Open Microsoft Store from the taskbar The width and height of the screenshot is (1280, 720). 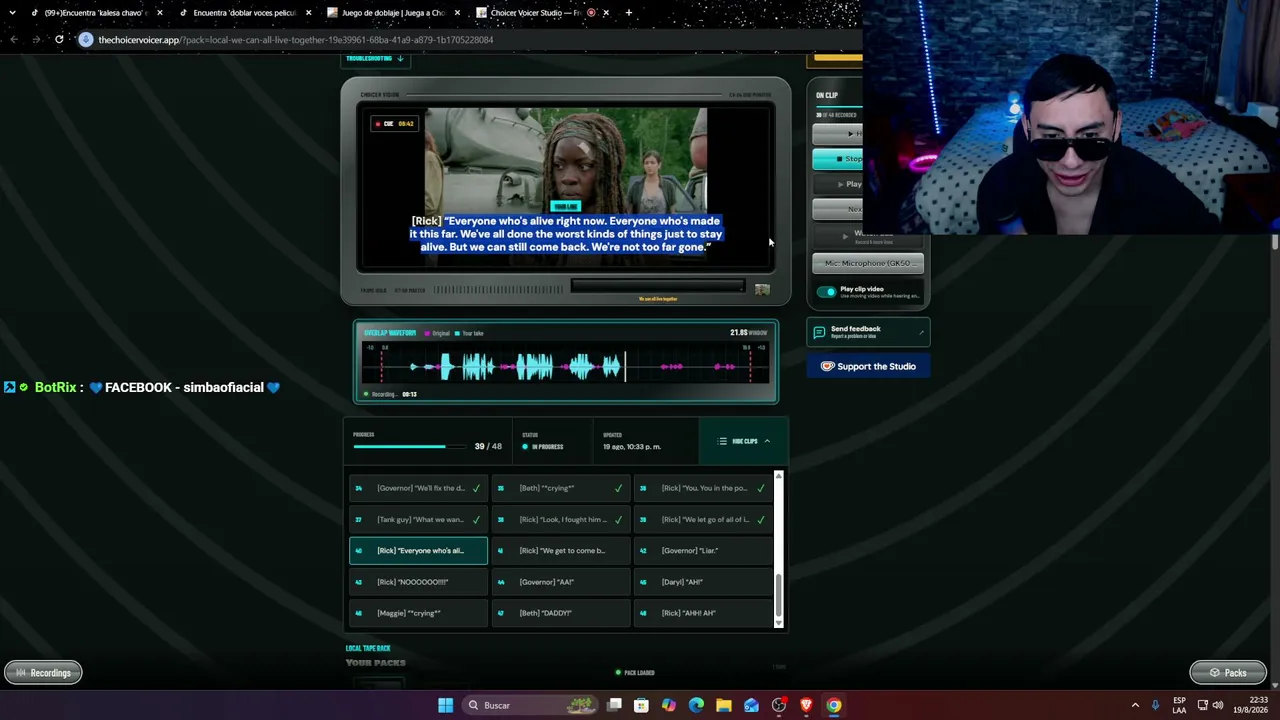642,705
